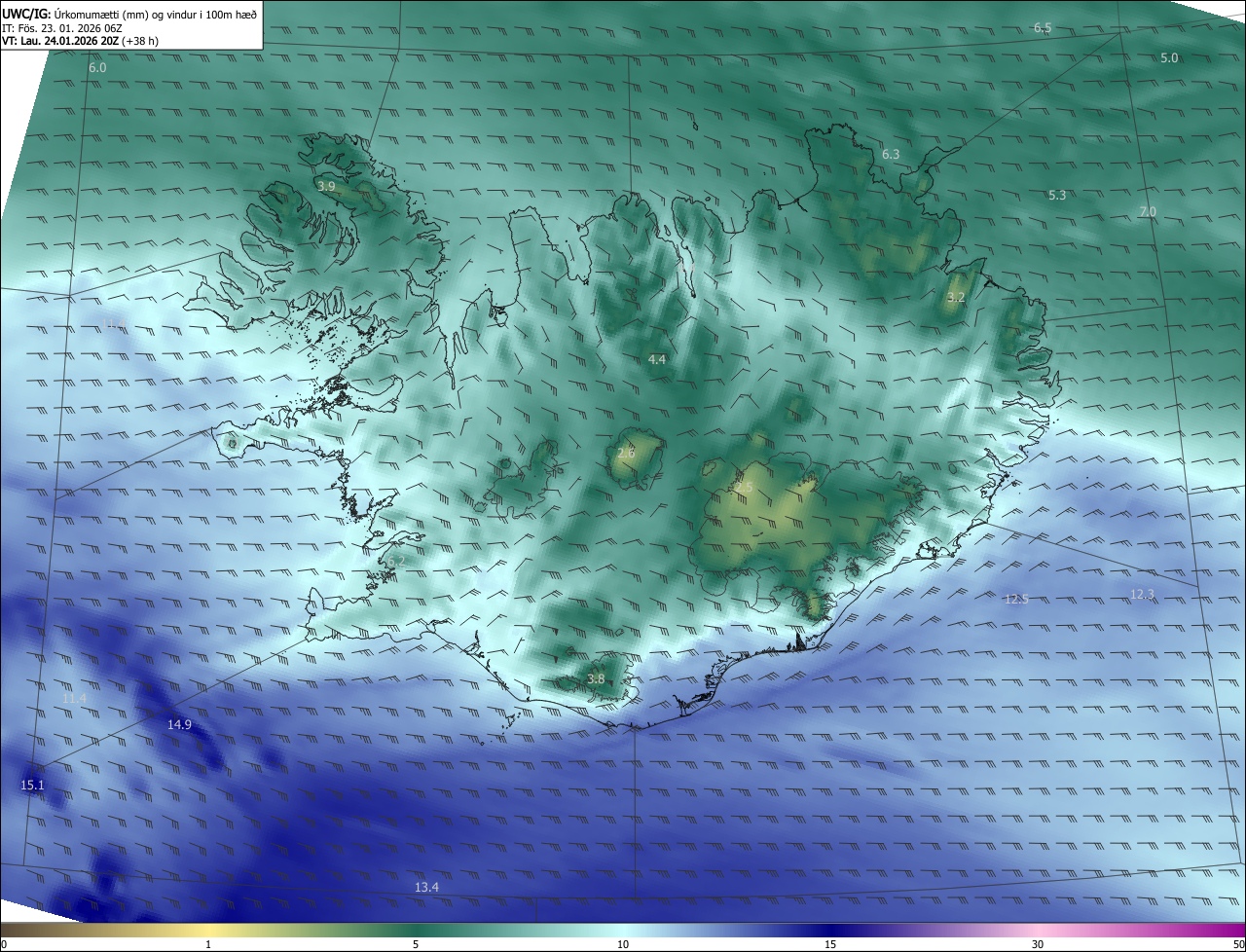Click the map value label "5.0"

(x=1169, y=58)
